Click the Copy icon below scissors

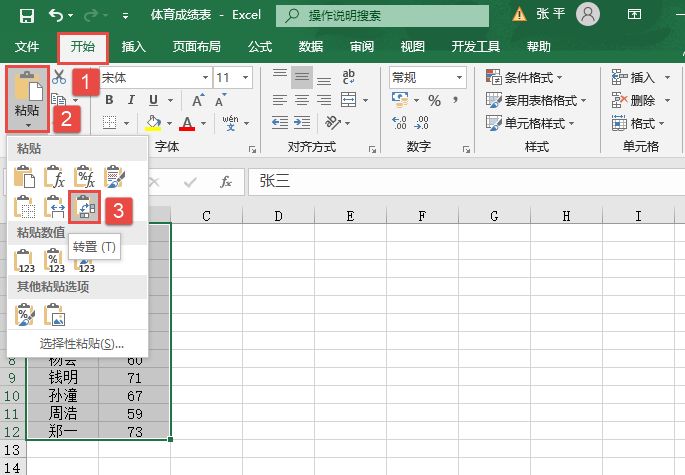[x=59, y=100]
